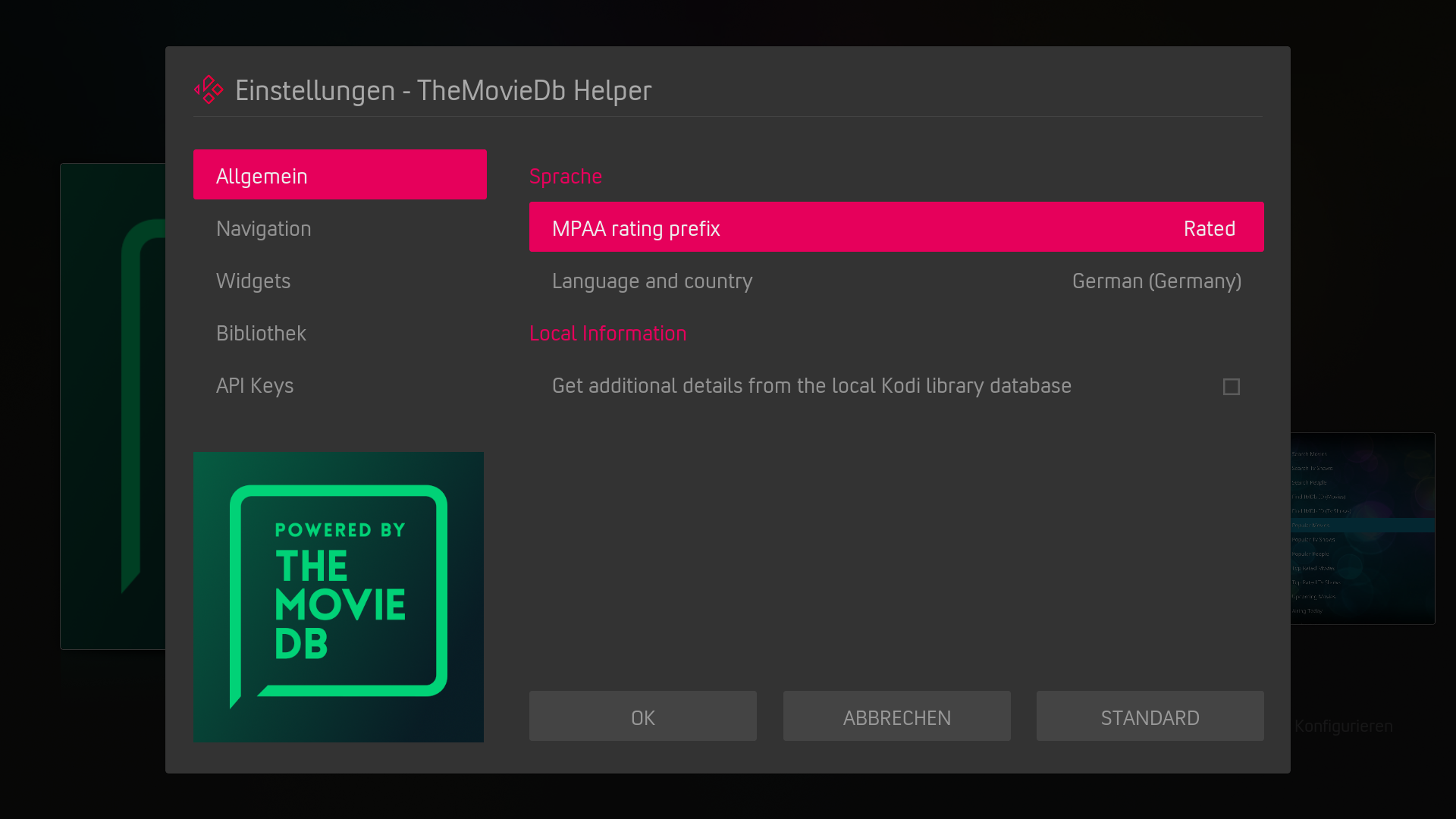Click the Powered by The Movie DB logo

(x=338, y=597)
